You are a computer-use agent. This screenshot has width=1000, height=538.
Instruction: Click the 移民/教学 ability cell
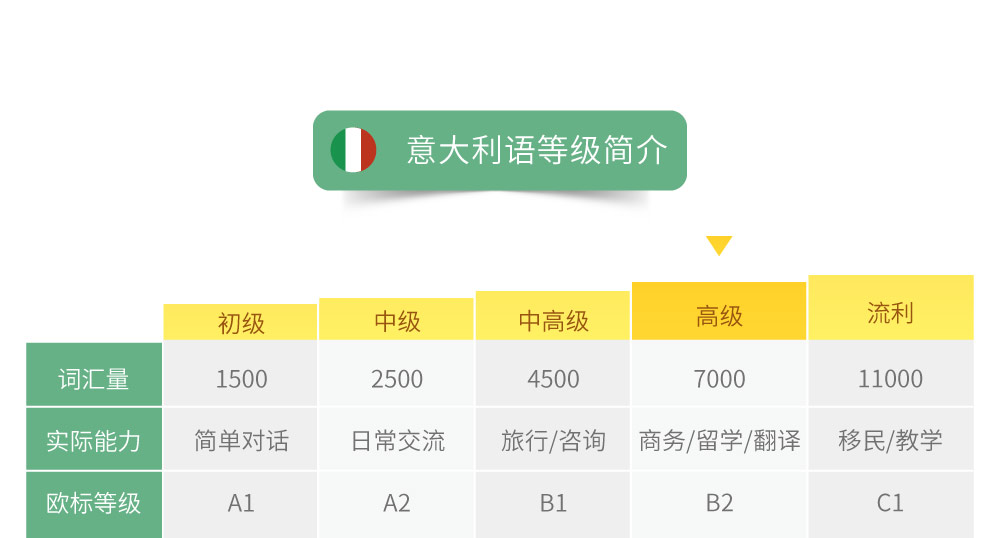pyautogui.click(x=891, y=439)
